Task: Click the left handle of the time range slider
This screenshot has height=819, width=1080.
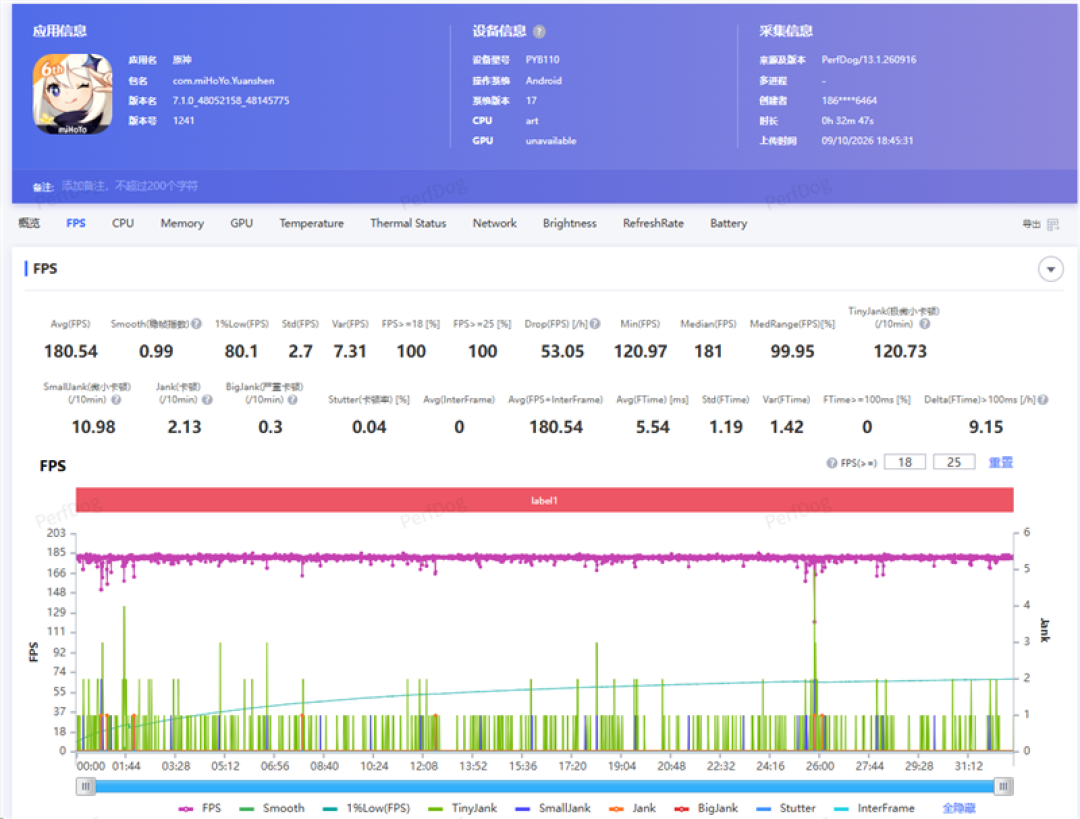Action: click(x=85, y=786)
